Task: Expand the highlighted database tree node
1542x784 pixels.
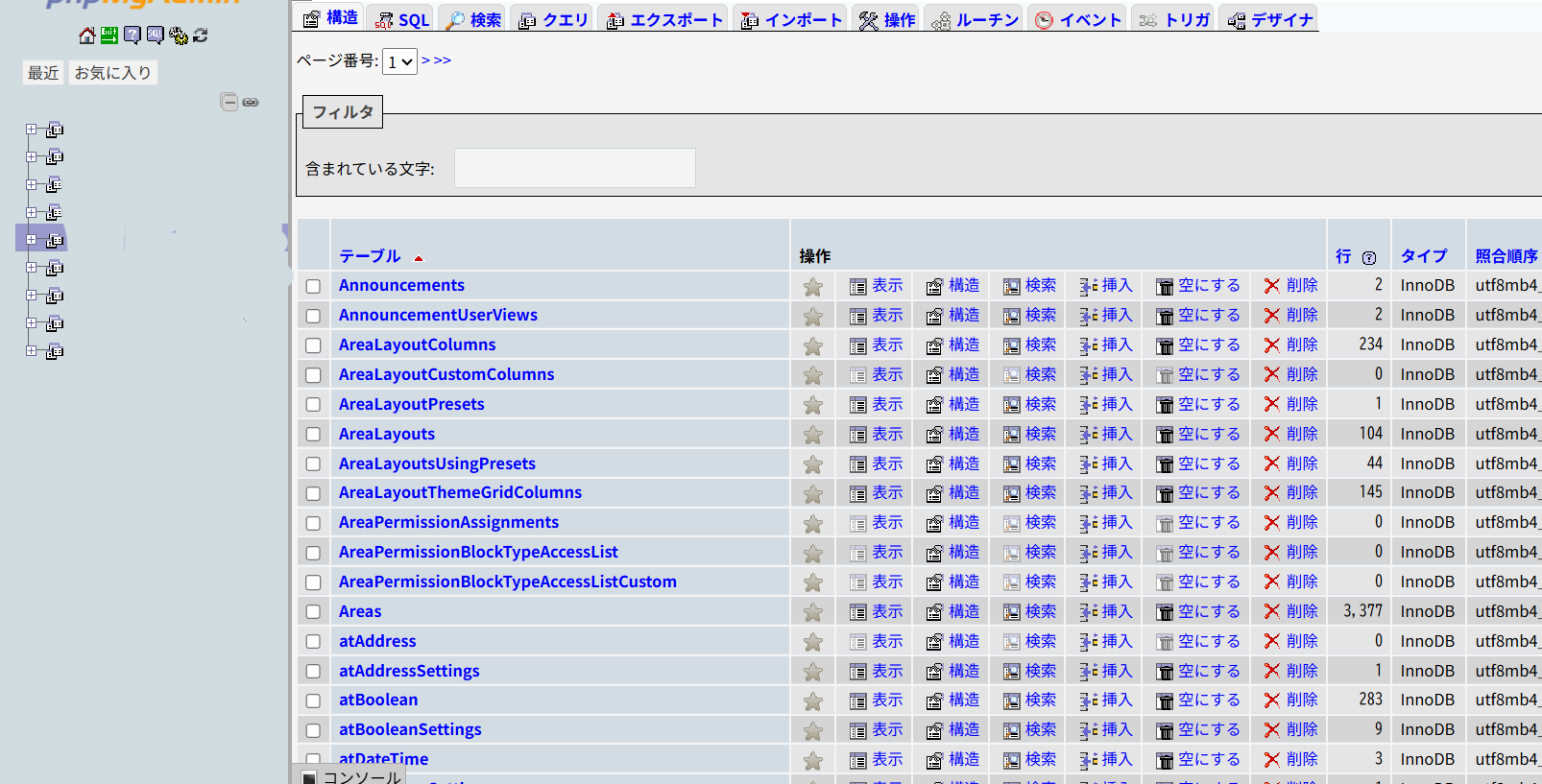Action: click(x=32, y=240)
